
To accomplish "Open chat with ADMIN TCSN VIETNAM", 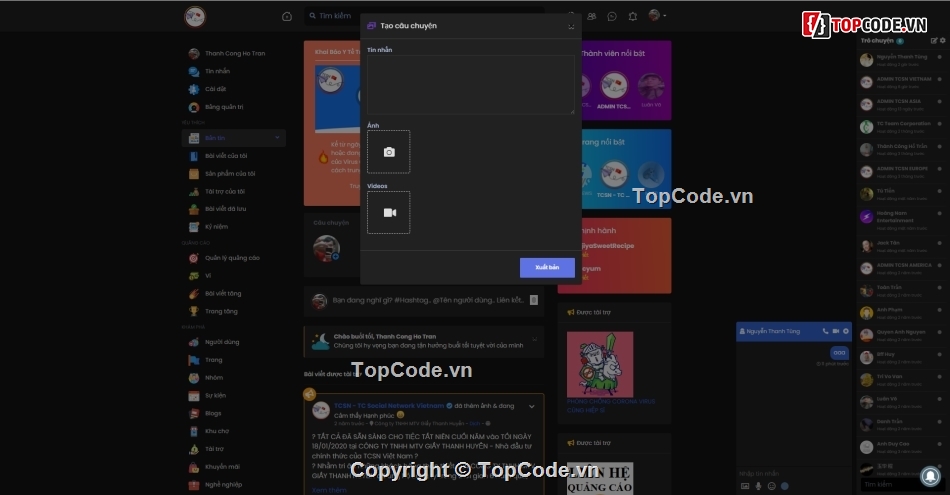I will click(x=902, y=82).
